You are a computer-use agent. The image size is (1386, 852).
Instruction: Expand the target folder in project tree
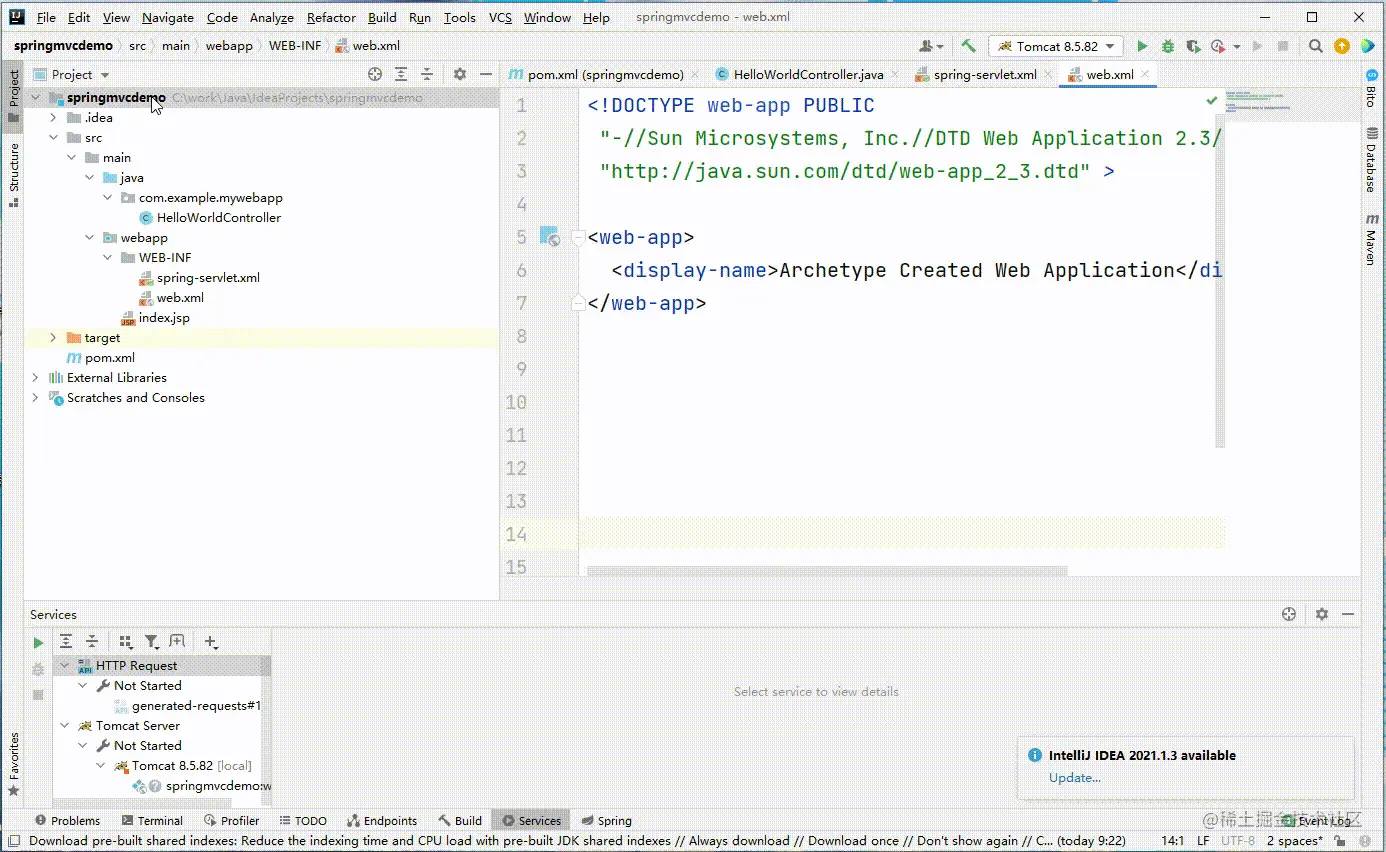pyautogui.click(x=53, y=338)
